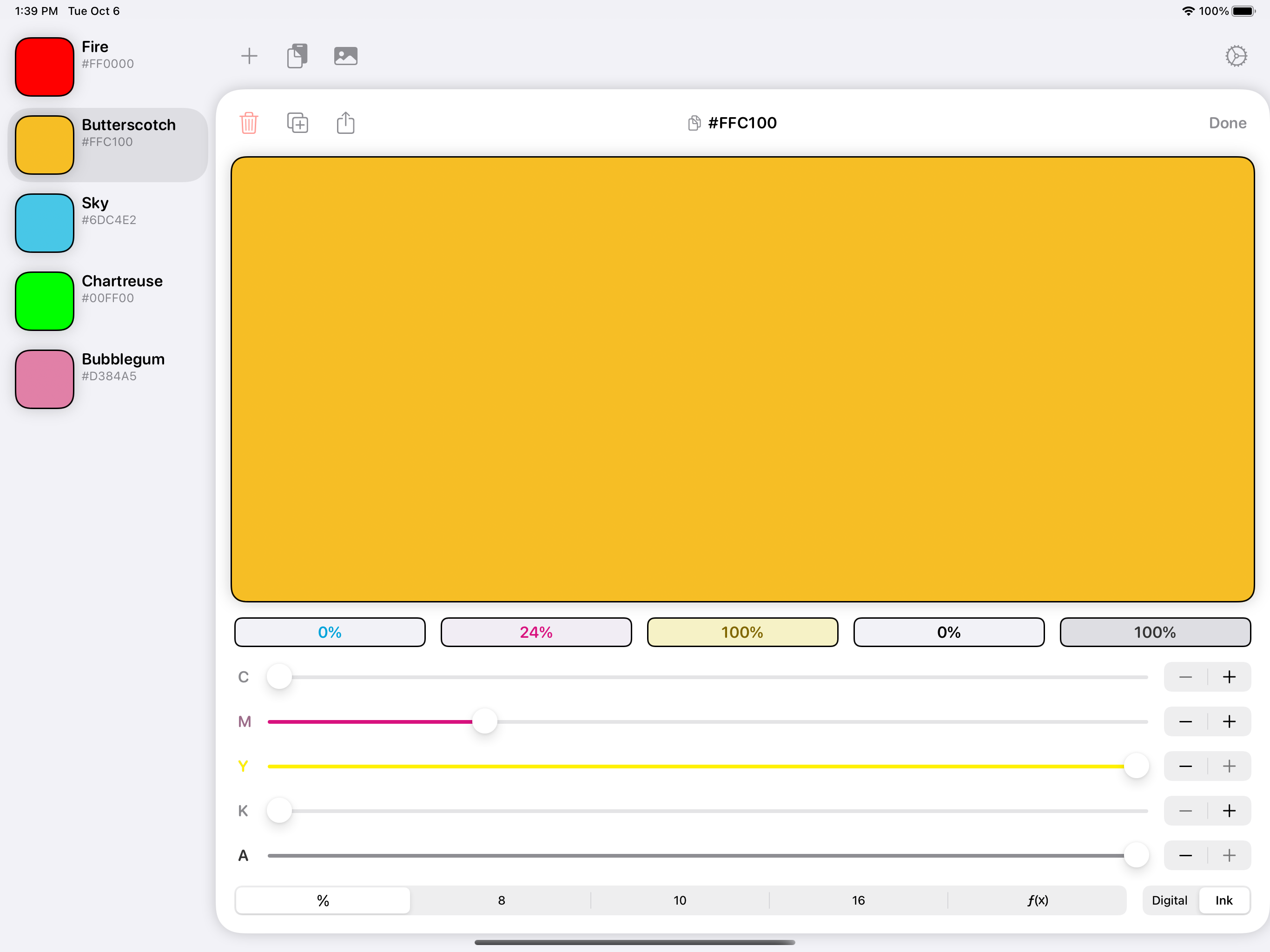The width and height of the screenshot is (1270, 952).
Task: Tap the 24% magenta value field
Action: coord(536,632)
